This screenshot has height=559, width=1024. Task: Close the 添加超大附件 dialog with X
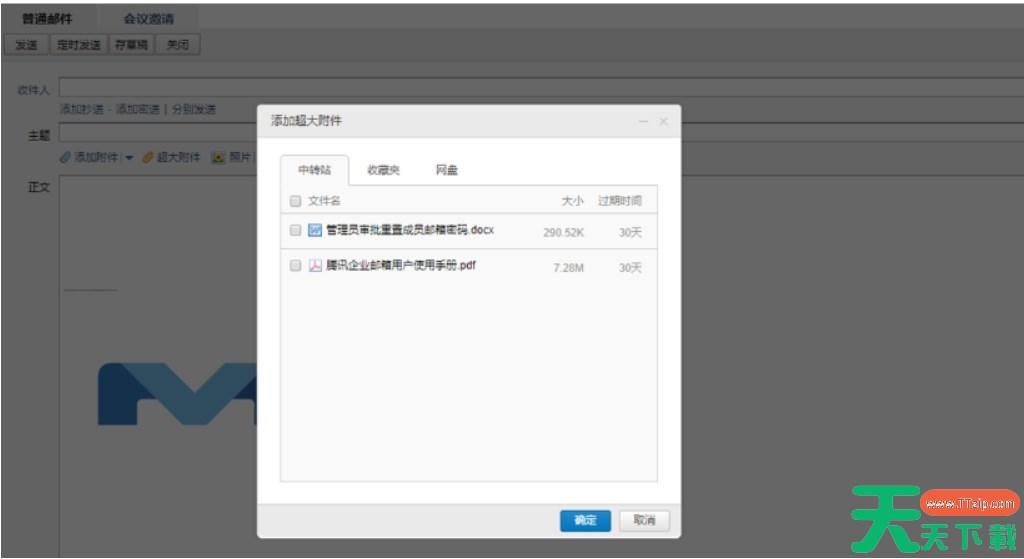point(663,121)
